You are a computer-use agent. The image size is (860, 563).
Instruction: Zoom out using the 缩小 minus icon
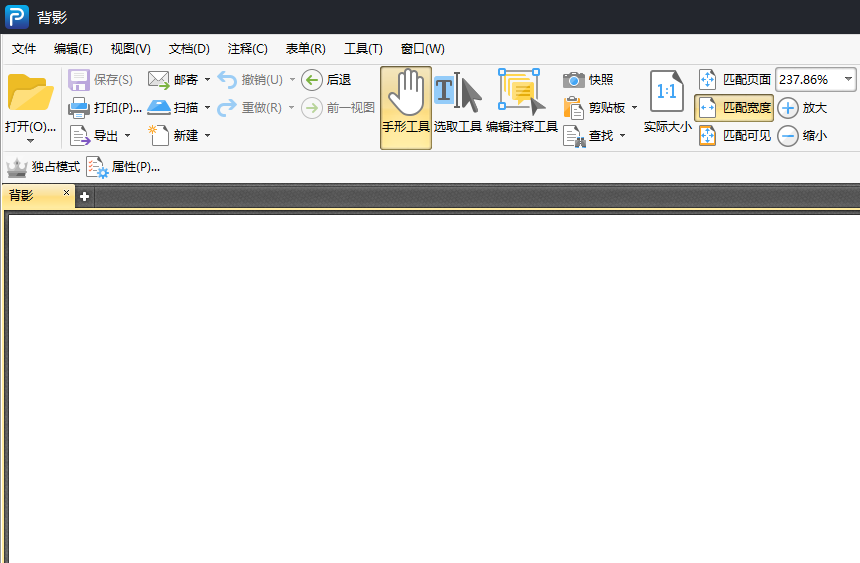coord(802,136)
